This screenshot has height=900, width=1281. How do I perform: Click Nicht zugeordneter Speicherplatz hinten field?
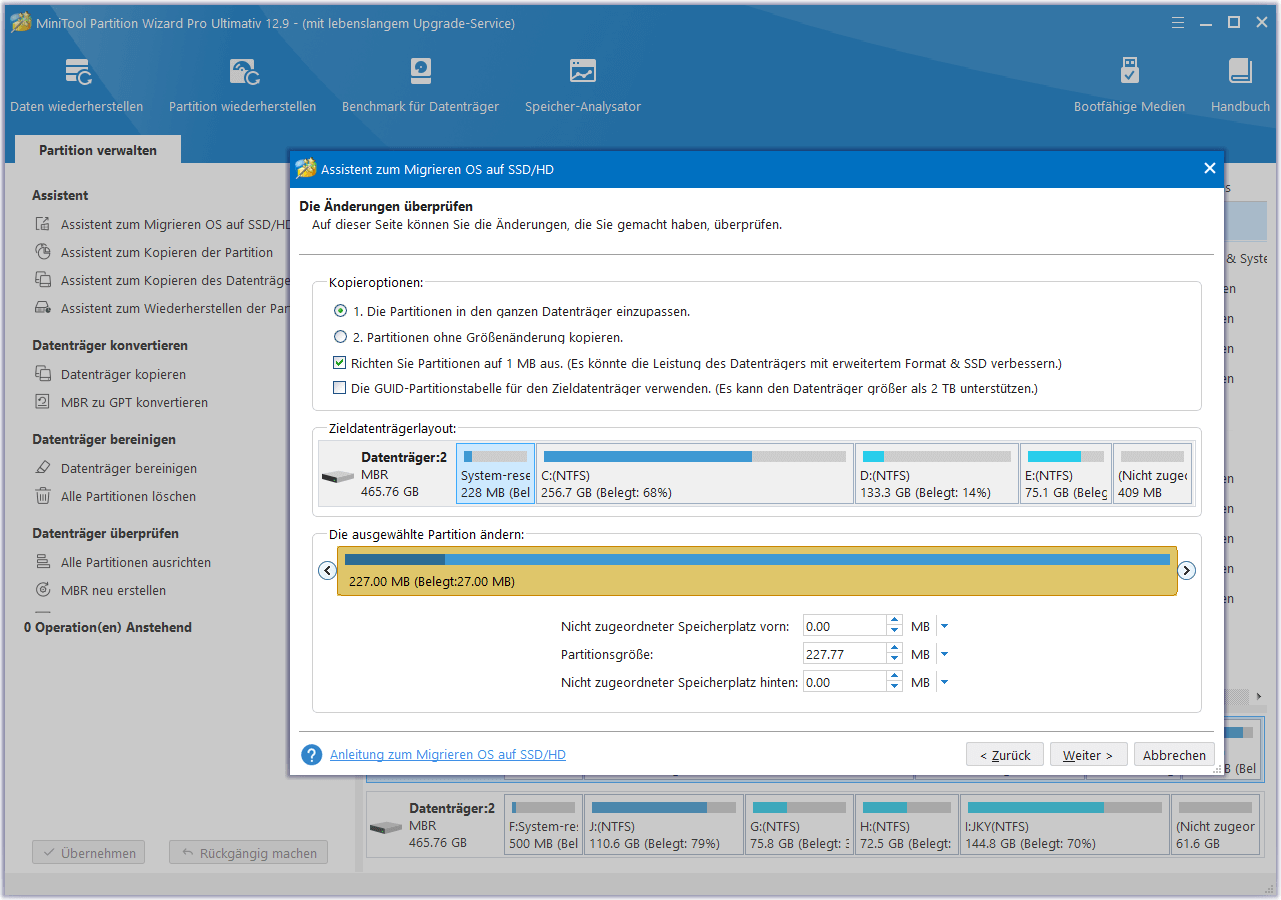(845, 682)
